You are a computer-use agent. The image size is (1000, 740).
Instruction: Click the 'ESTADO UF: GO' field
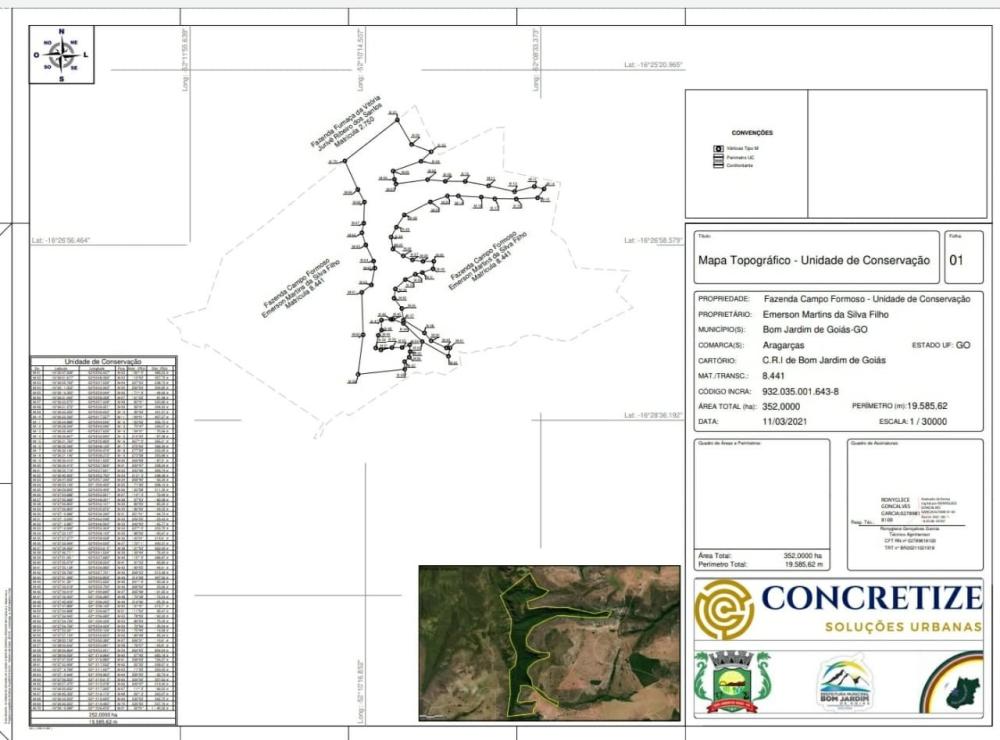pos(941,345)
